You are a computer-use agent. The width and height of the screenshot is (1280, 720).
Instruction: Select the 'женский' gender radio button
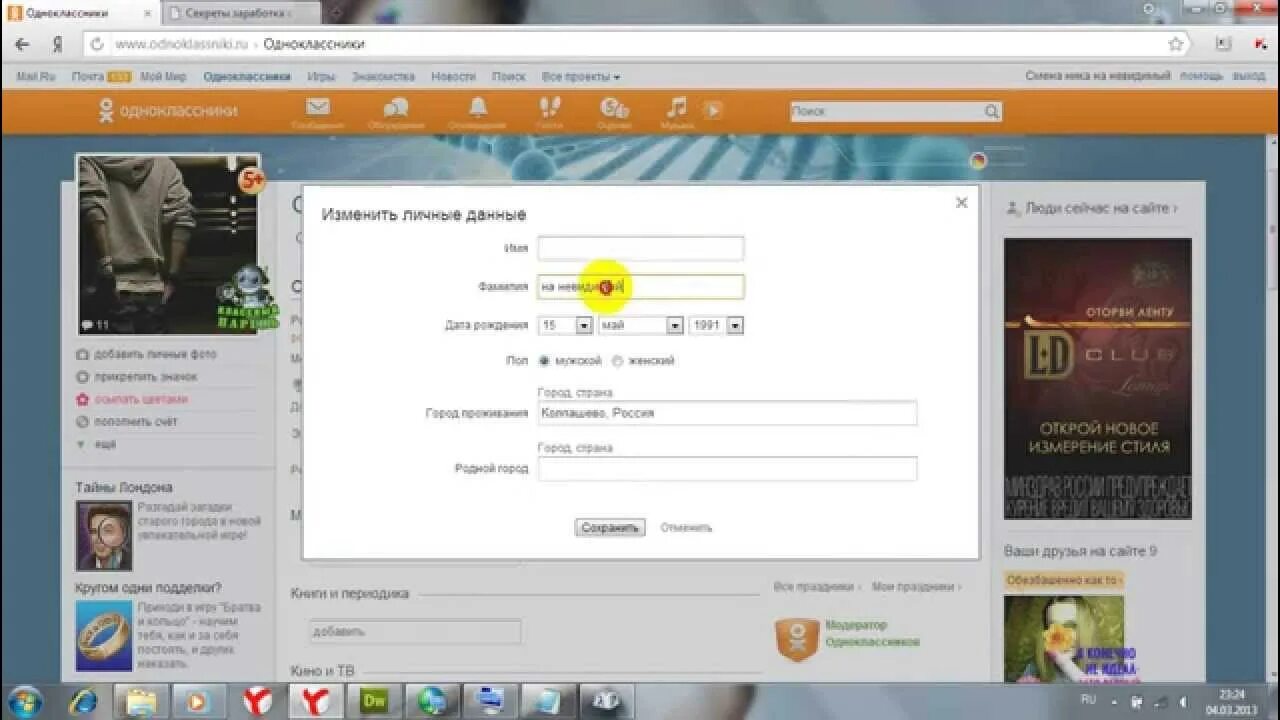[x=617, y=361]
